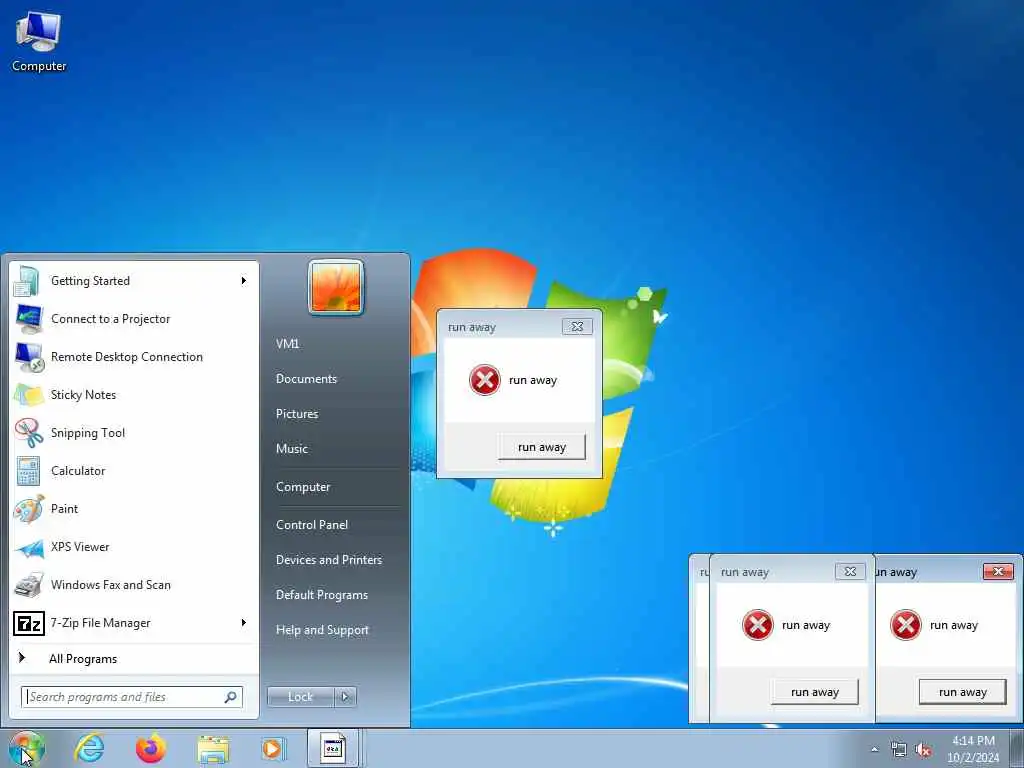Click the taskbar clock showing 4:14 PM

pos(973,749)
